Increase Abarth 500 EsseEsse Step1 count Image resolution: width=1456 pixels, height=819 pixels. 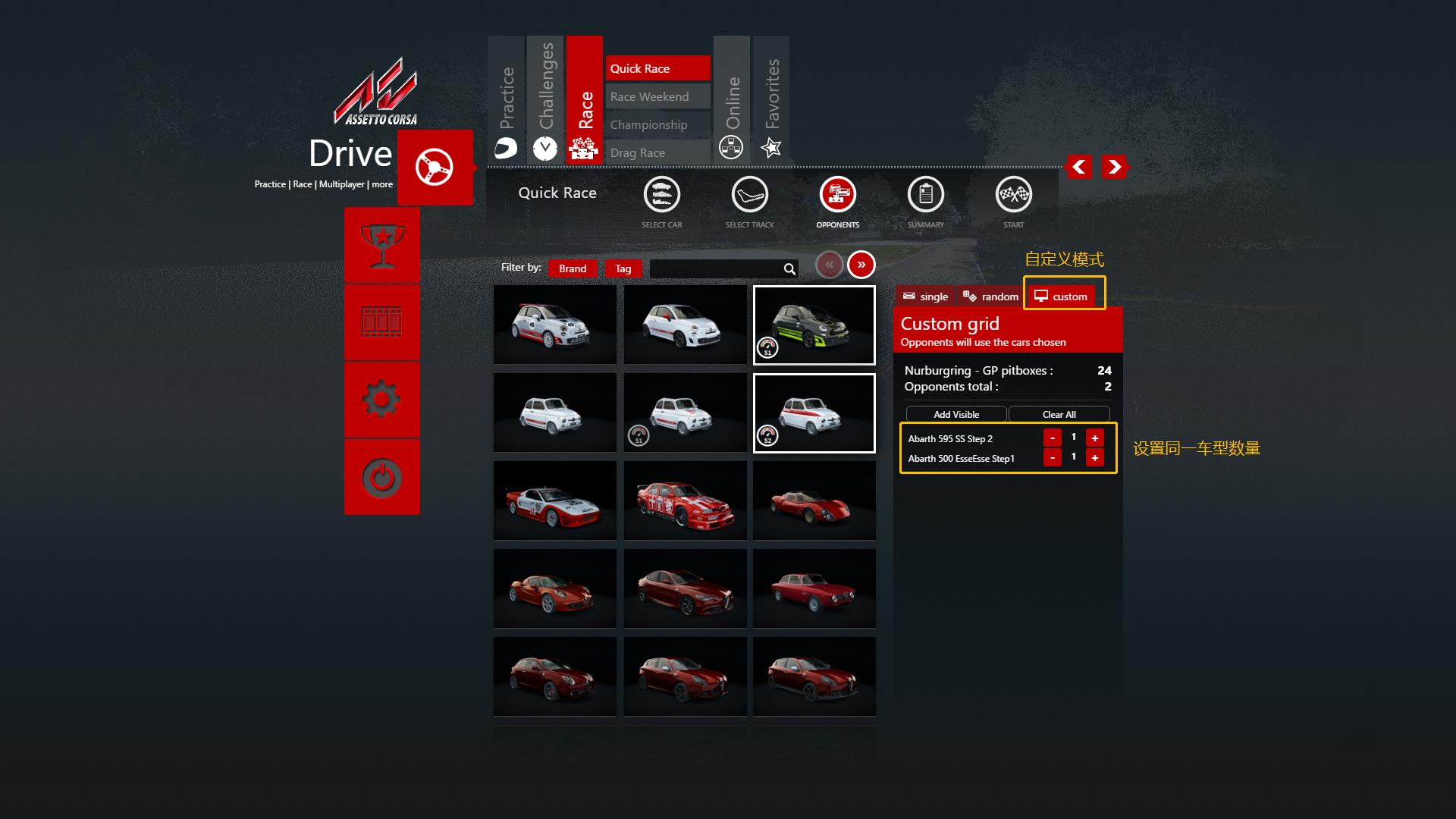[x=1094, y=457]
